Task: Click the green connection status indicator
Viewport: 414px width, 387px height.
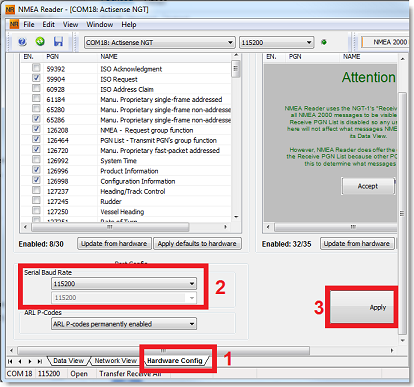Action: 324,42
